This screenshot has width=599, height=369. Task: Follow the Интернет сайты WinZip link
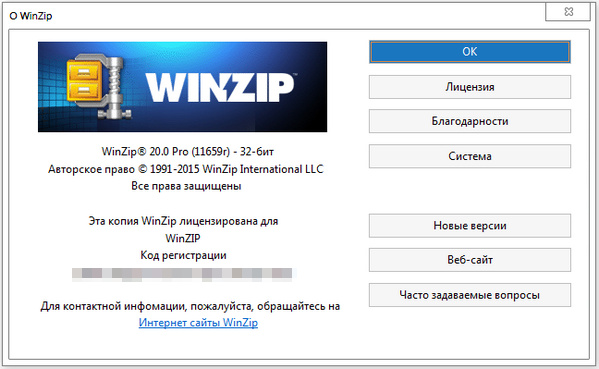(198, 323)
